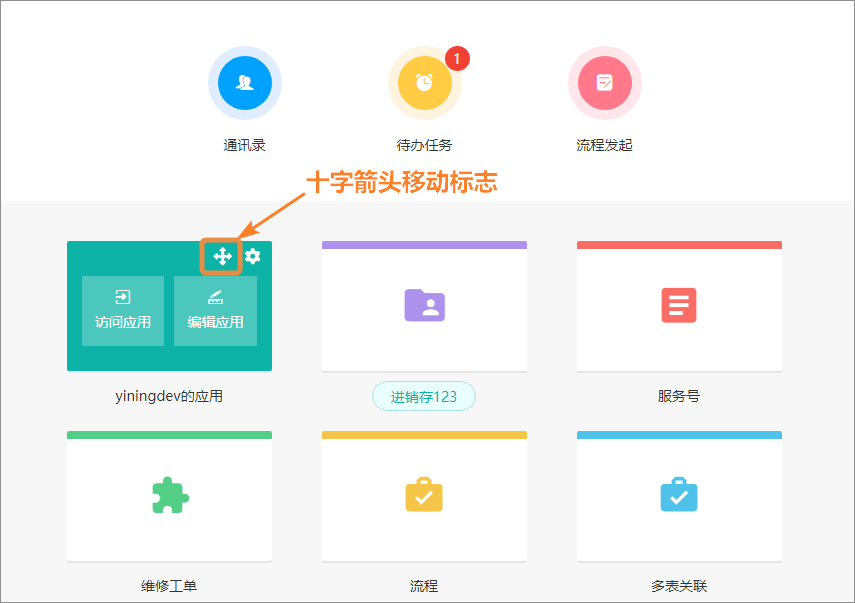Click the purple folder icon card

click(x=424, y=304)
